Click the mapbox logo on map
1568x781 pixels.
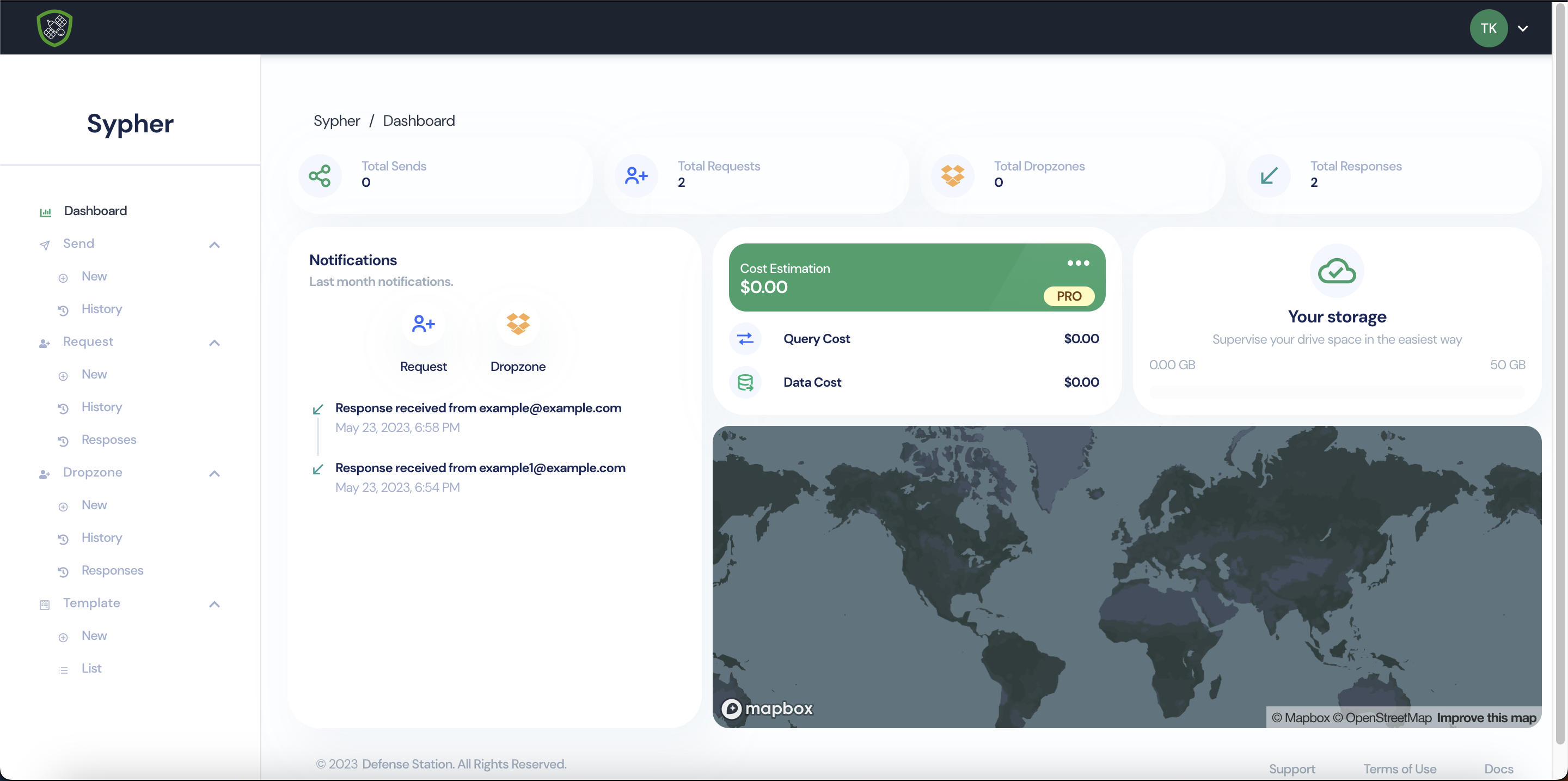[x=767, y=709]
